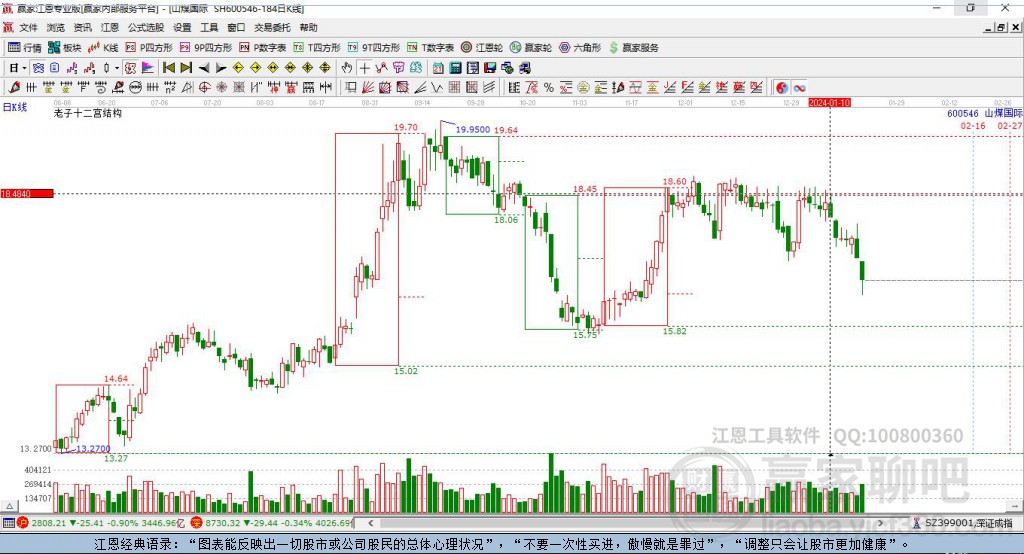Viewport: 1024px width, 554px height.
Task: Click the grid icon in the status bar
Action: point(8,523)
